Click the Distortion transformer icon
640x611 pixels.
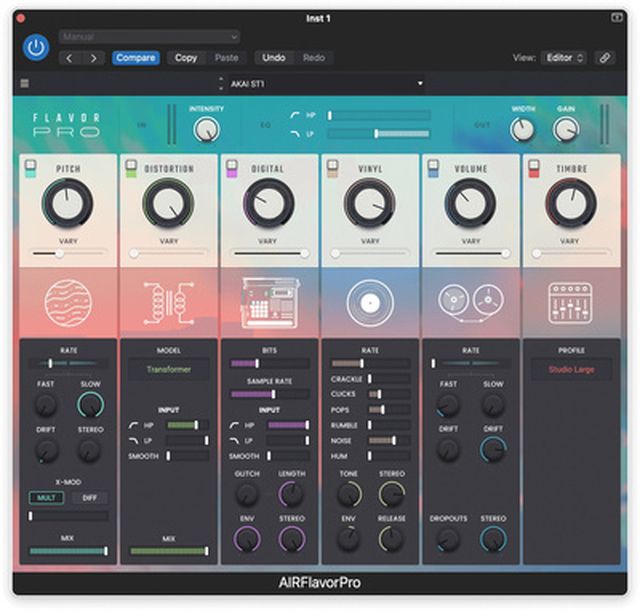[168, 302]
